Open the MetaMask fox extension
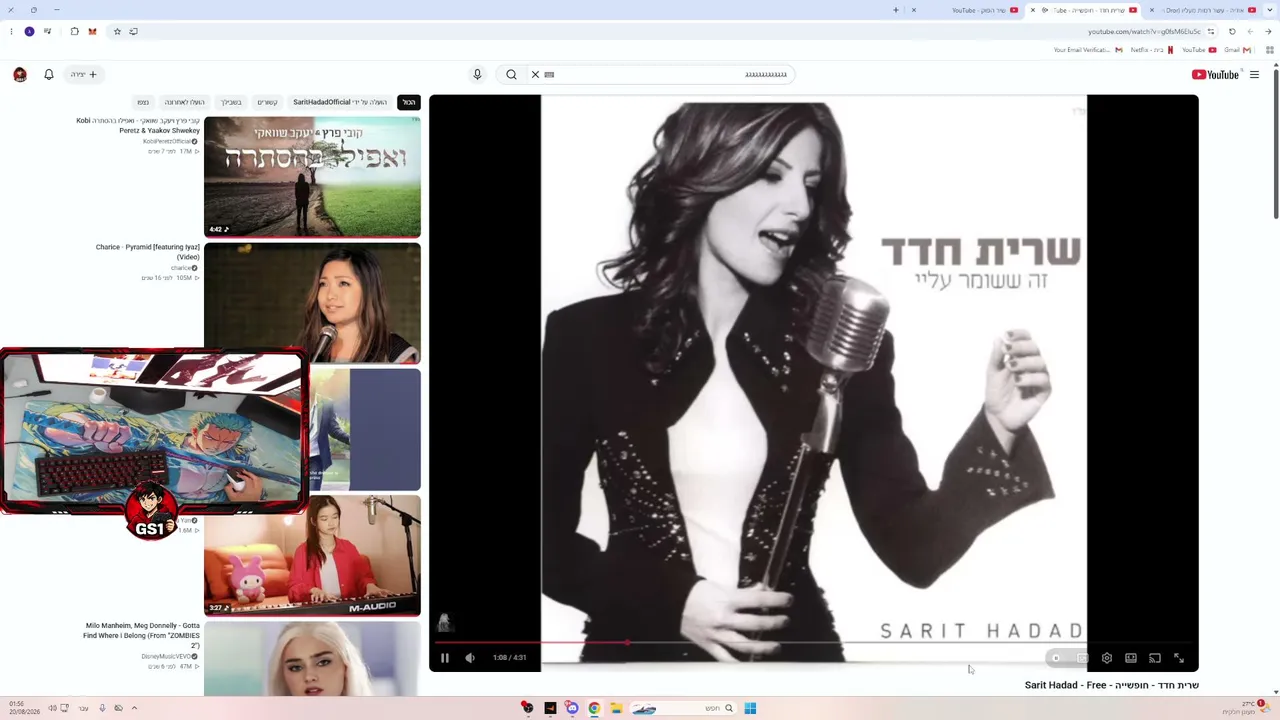The image size is (1280, 720). pos(92,31)
